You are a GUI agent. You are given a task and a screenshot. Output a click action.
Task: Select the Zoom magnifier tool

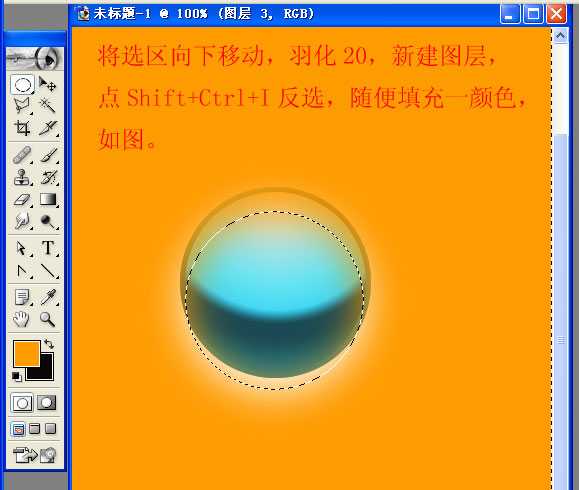tap(48, 319)
